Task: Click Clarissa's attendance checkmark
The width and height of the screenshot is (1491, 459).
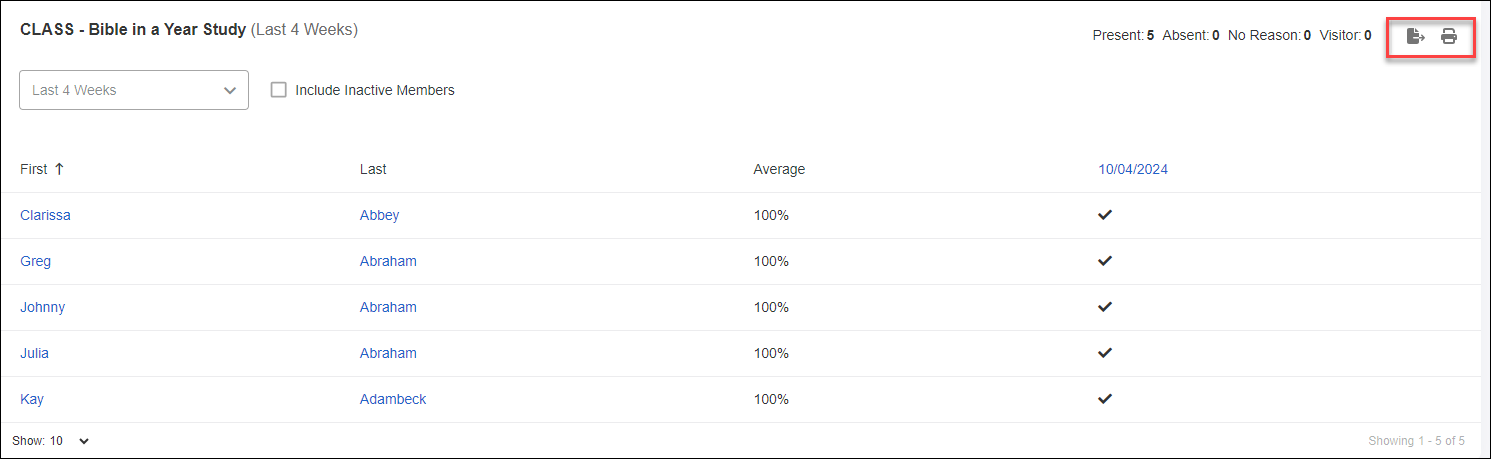Action: click(1105, 215)
